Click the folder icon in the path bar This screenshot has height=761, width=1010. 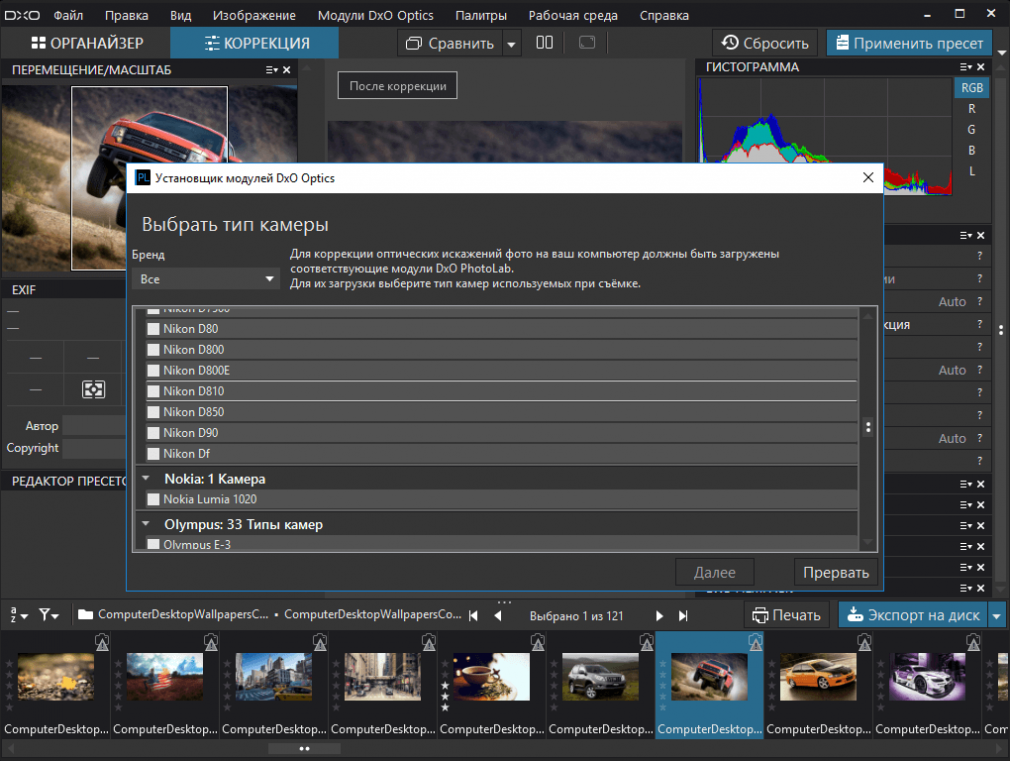pos(85,614)
